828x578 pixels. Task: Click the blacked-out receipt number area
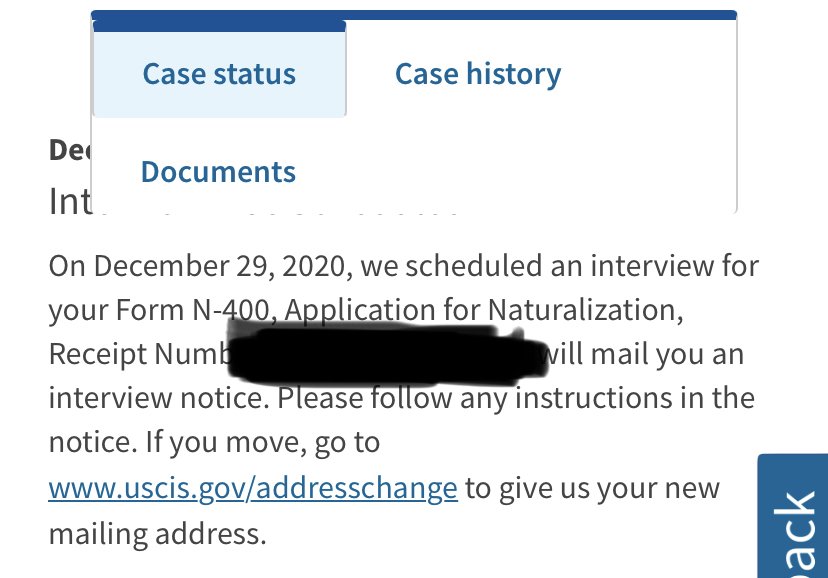tap(390, 357)
